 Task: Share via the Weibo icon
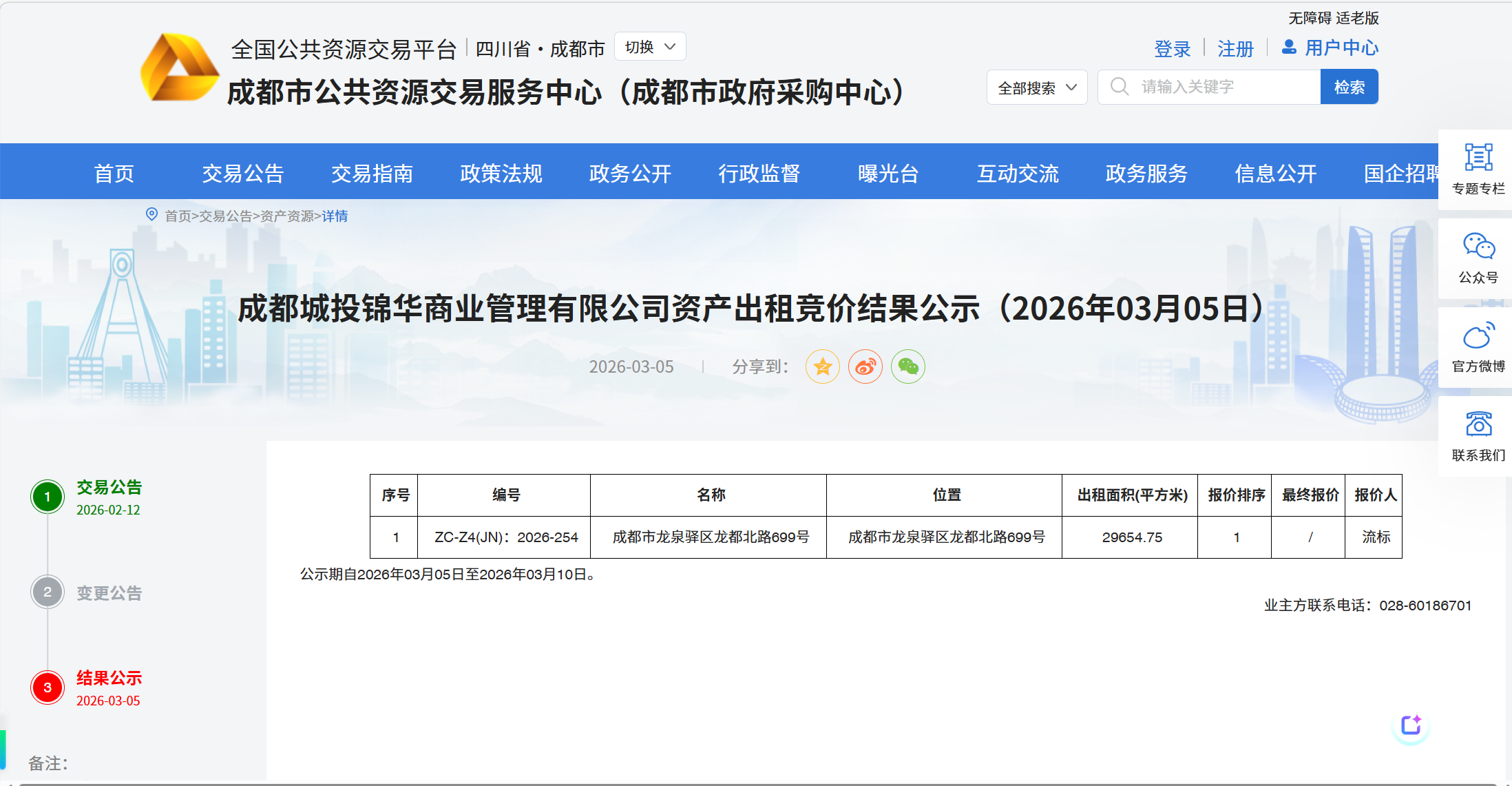point(865,366)
